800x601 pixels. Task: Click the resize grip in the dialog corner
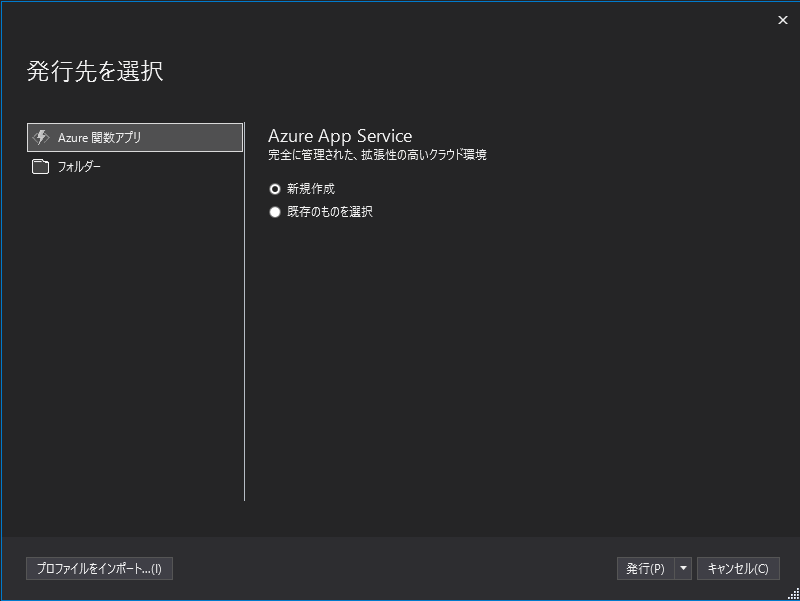pyautogui.click(x=794, y=594)
